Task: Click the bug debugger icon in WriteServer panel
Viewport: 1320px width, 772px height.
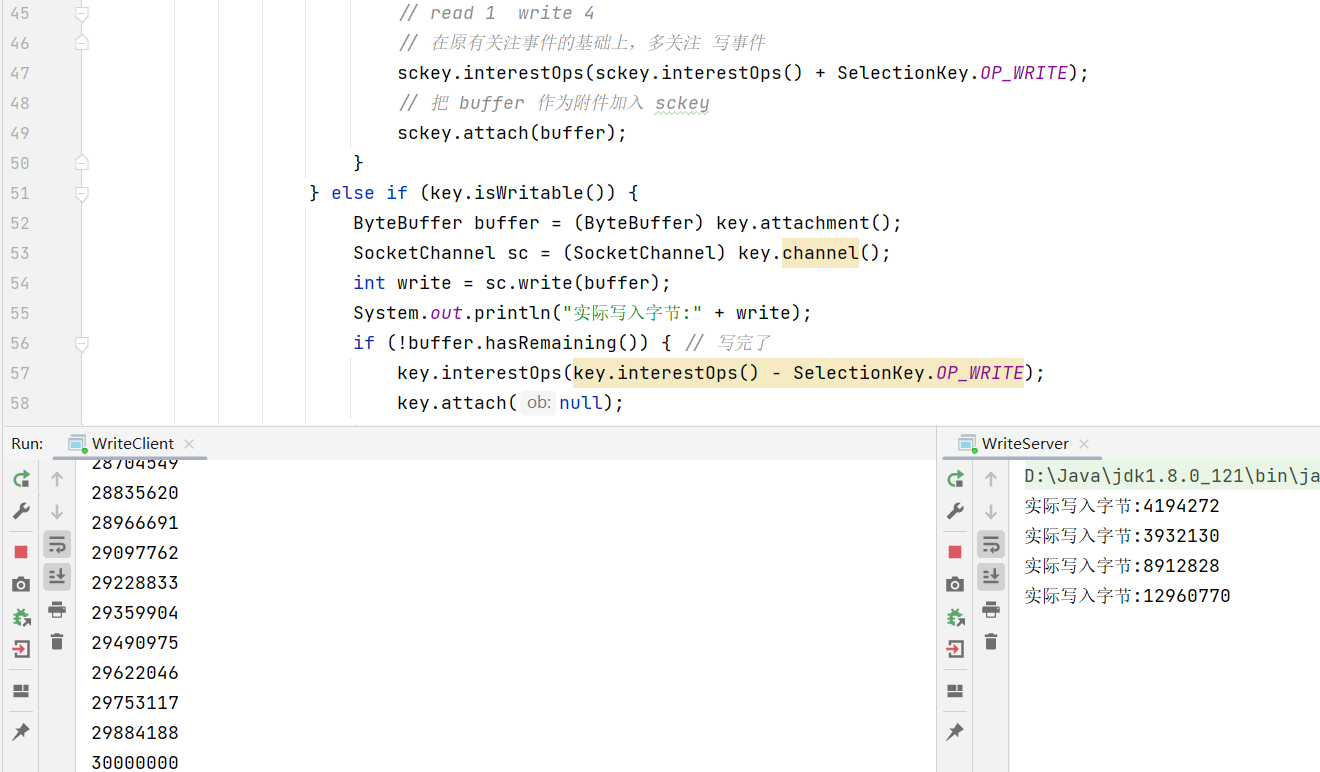Action: (955, 617)
